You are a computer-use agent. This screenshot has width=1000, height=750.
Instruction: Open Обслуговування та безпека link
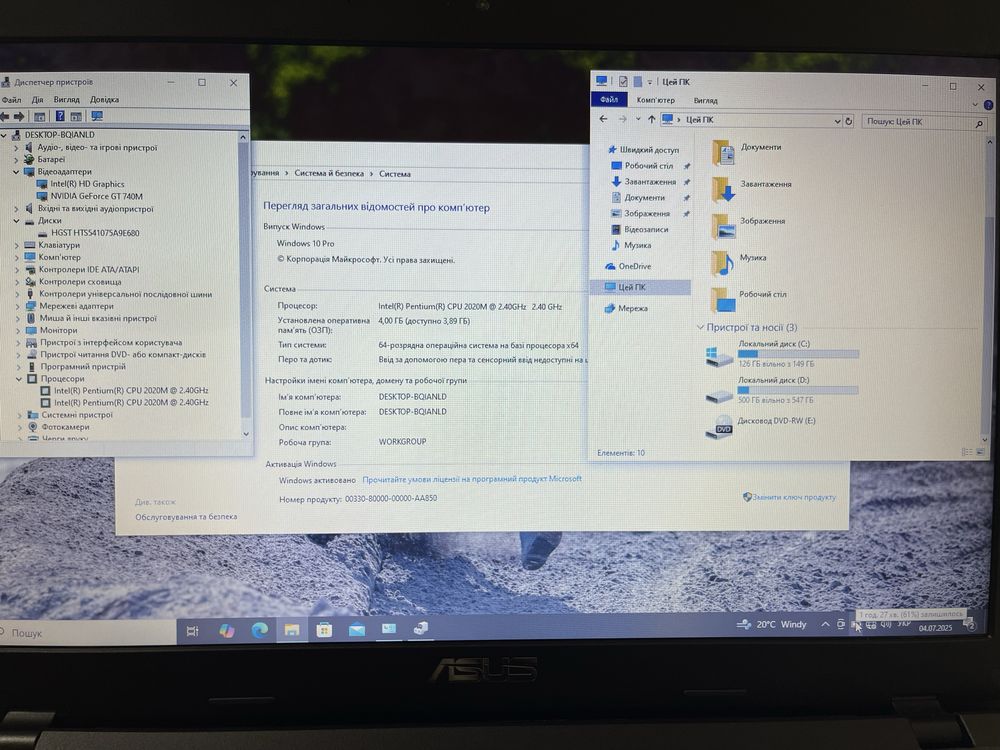[186, 517]
